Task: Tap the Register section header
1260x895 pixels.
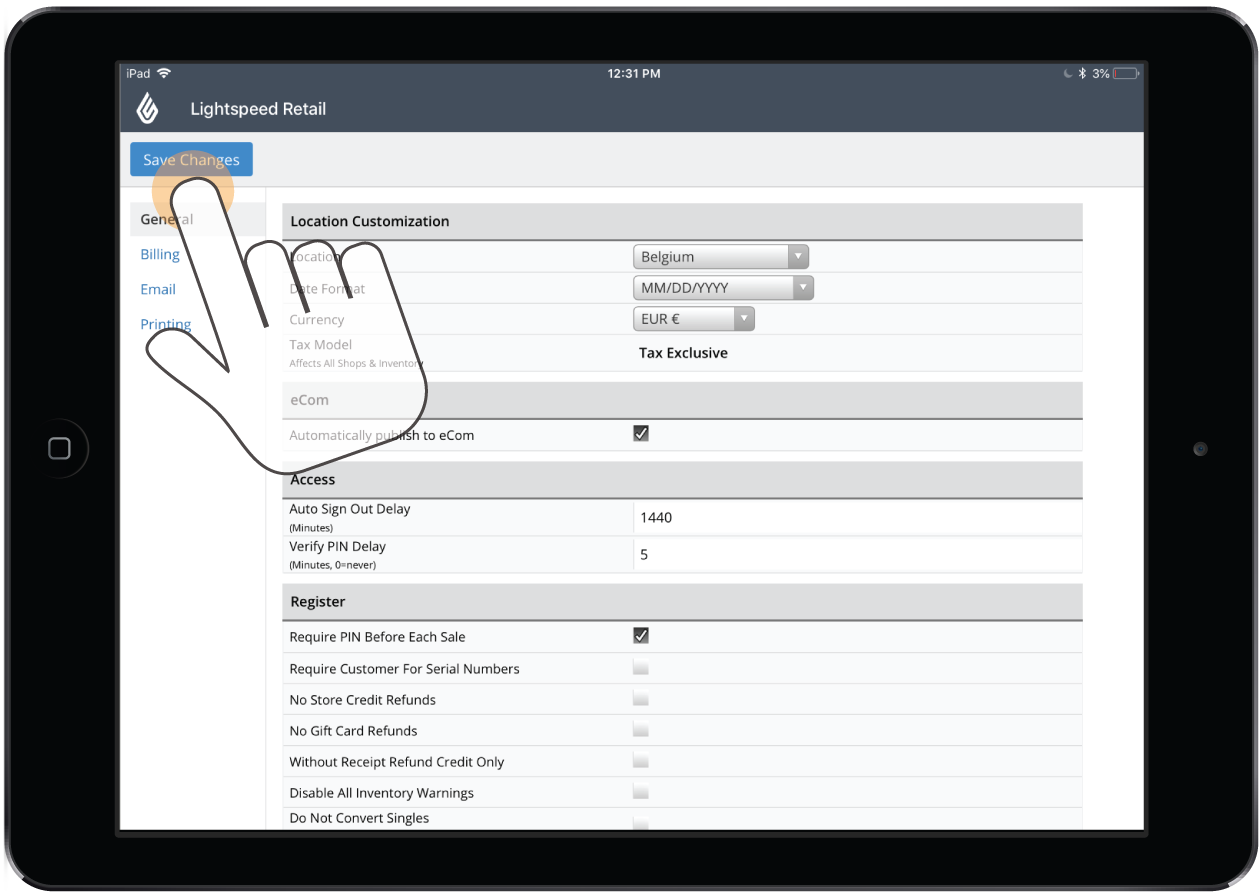Action: [x=682, y=602]
